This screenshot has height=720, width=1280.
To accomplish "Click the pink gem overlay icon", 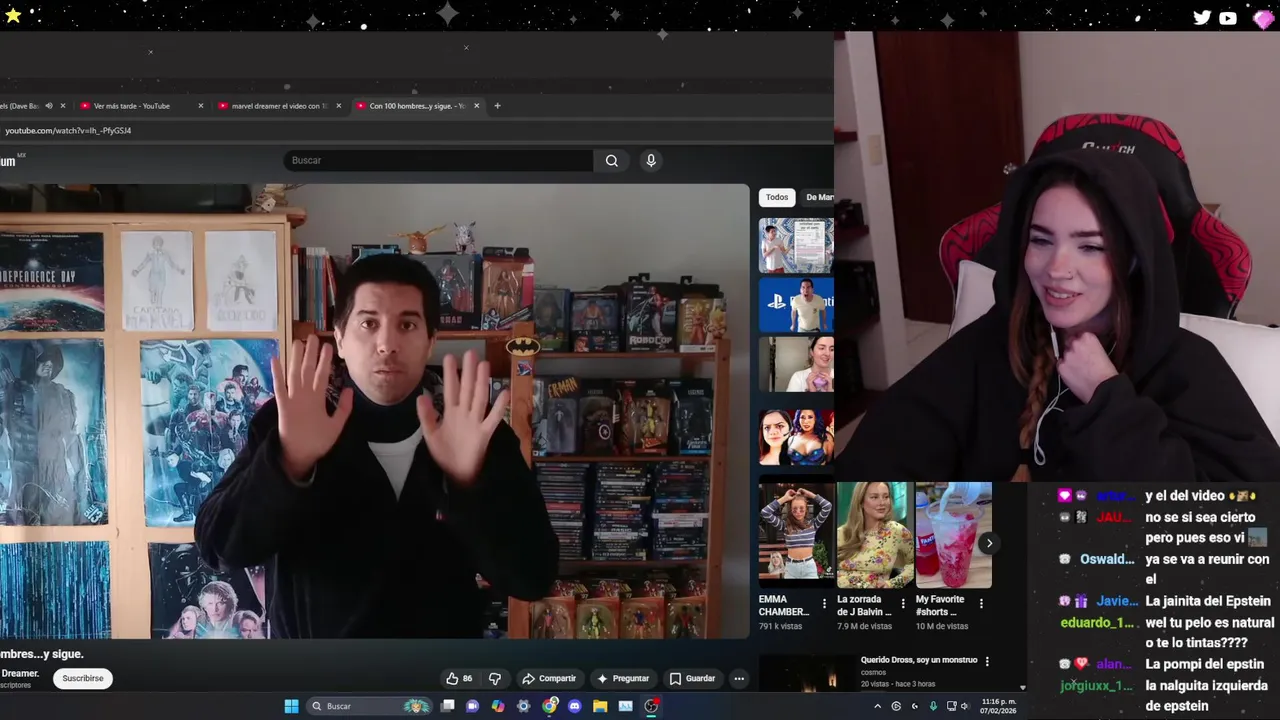I will point(1263,17).
